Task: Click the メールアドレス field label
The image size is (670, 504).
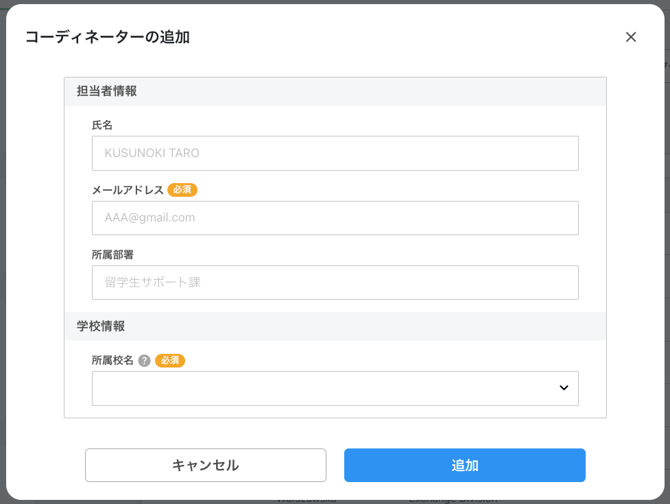Action: tap(128, 190)
